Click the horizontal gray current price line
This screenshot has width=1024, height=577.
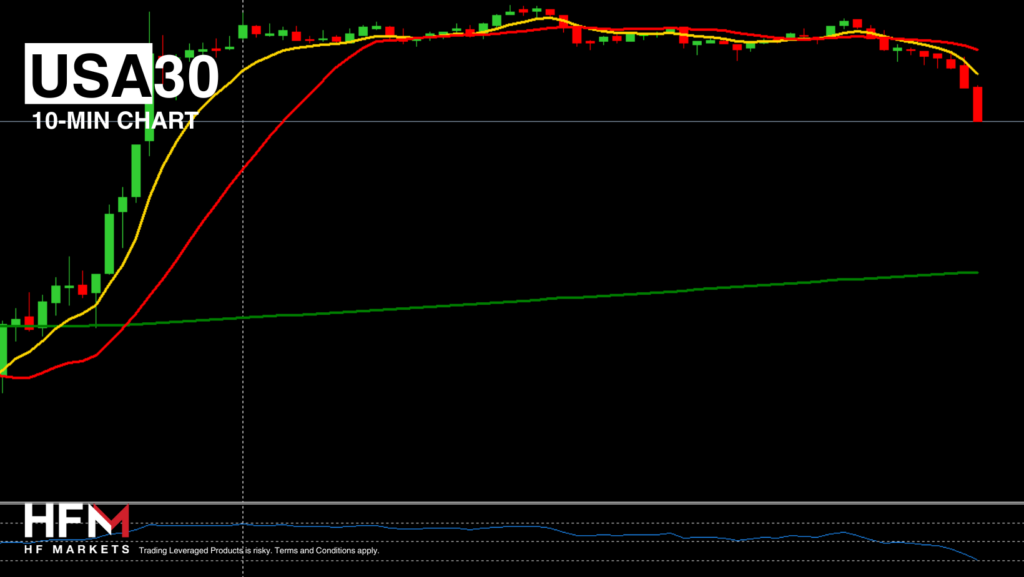(x=600, y=121)
